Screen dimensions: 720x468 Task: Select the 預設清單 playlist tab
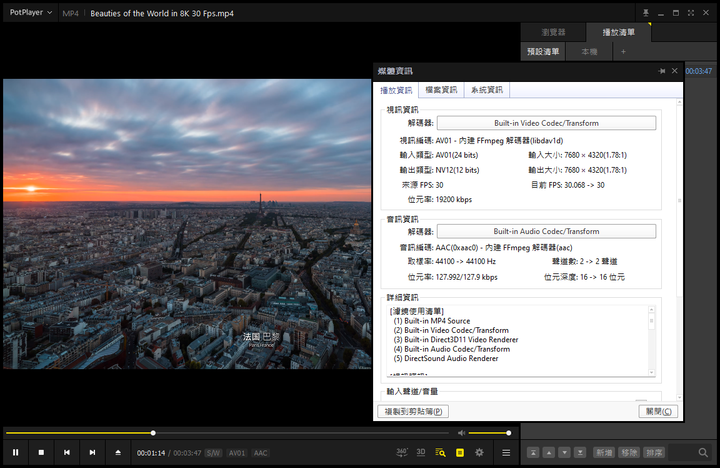tap(543, 51)
